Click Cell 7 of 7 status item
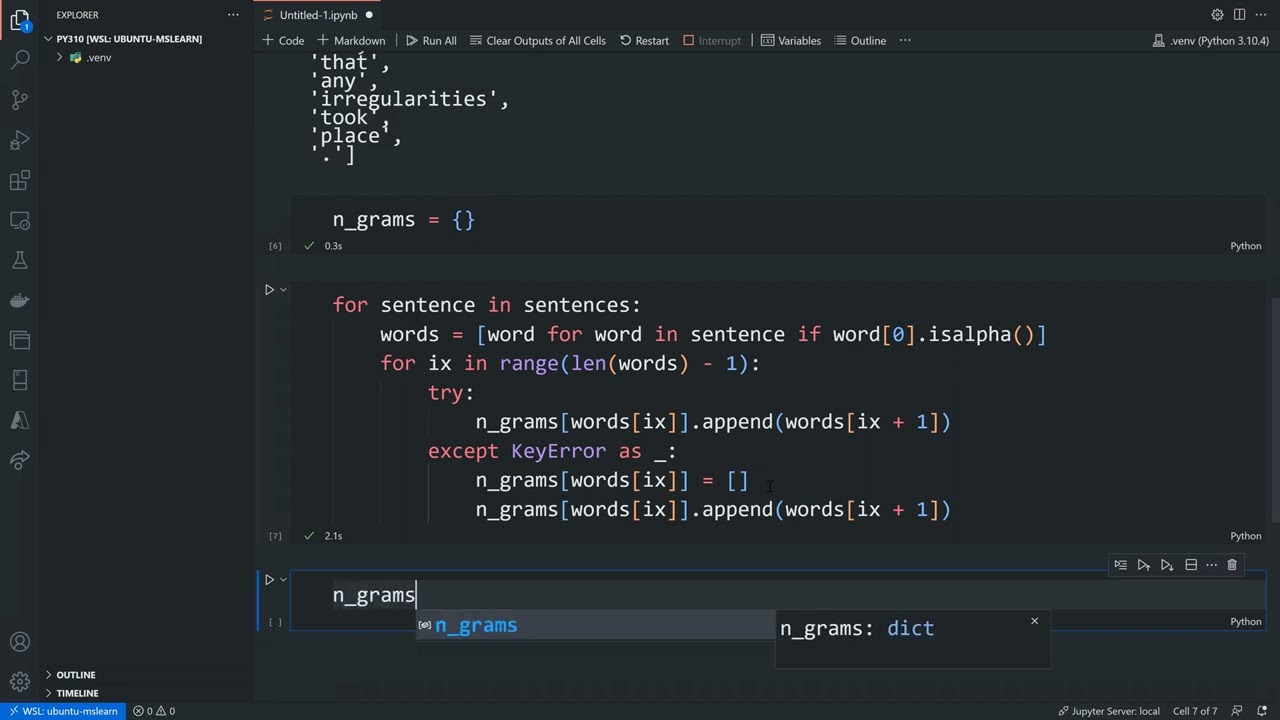The height and width of the screenshot is (720, 1280). 1195,711
